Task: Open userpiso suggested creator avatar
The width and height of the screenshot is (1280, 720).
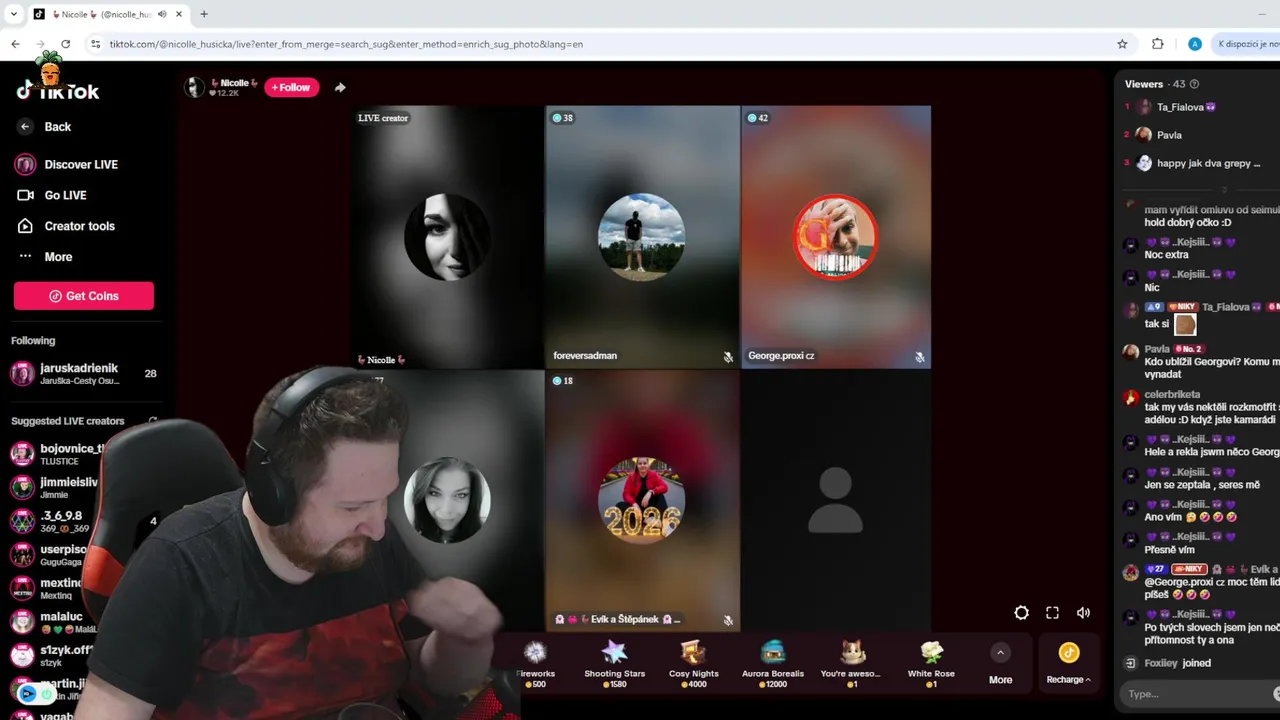Action: pyautogui.click(x=22, y=554)
